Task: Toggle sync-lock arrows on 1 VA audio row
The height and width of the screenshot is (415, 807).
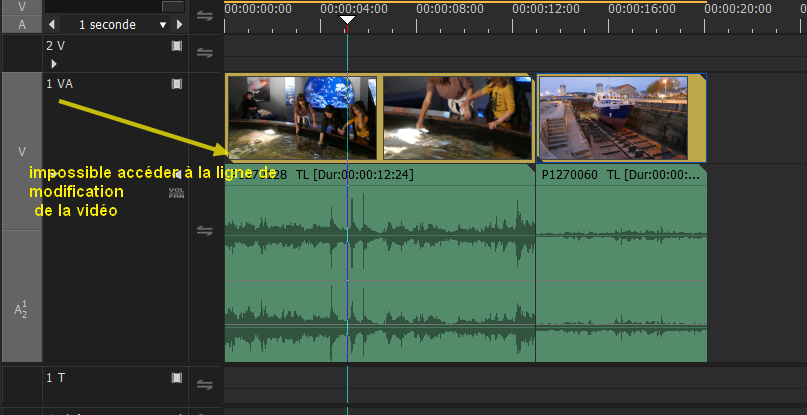Action: (205, 231)
